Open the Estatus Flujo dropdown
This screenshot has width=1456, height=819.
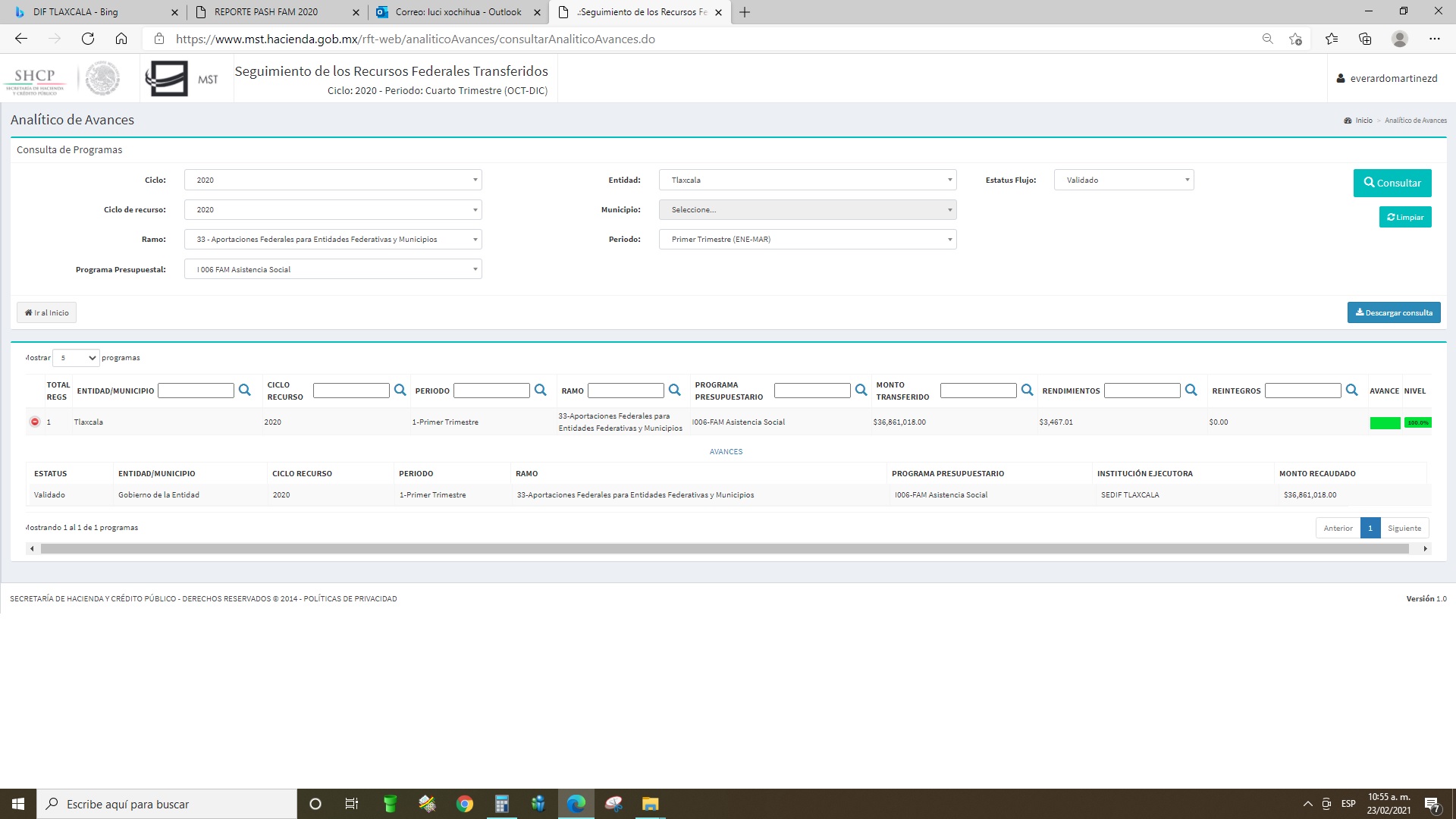pos(1123,180)
